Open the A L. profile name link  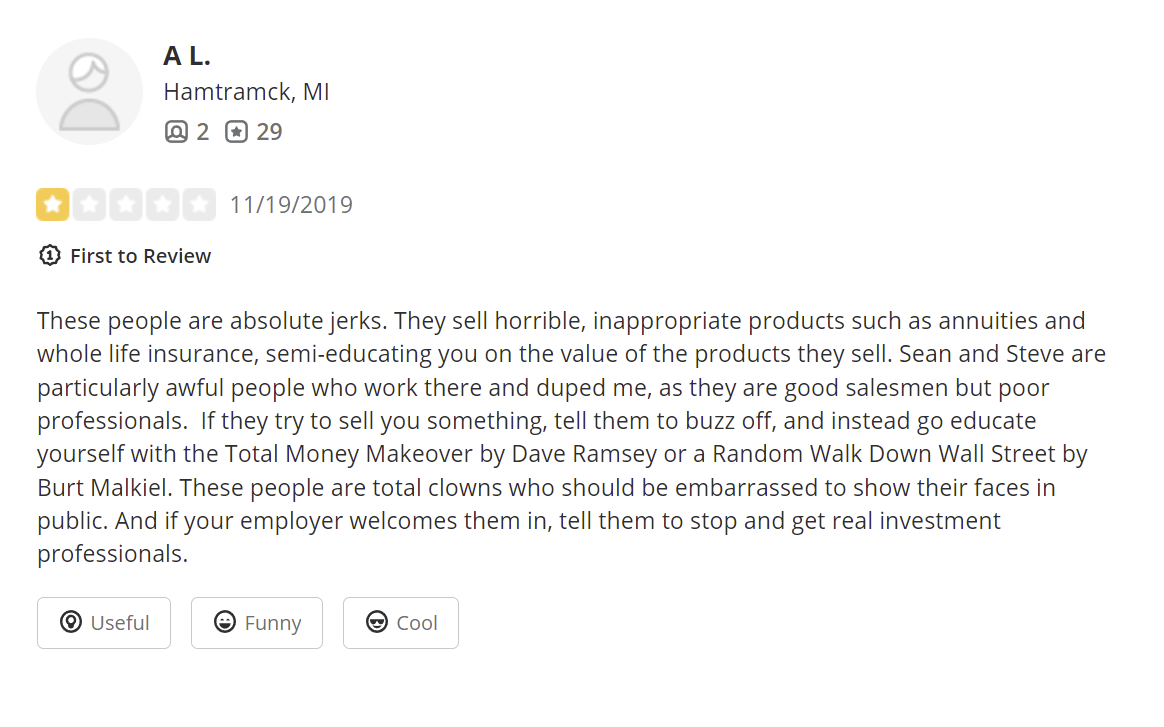point(187,56)
